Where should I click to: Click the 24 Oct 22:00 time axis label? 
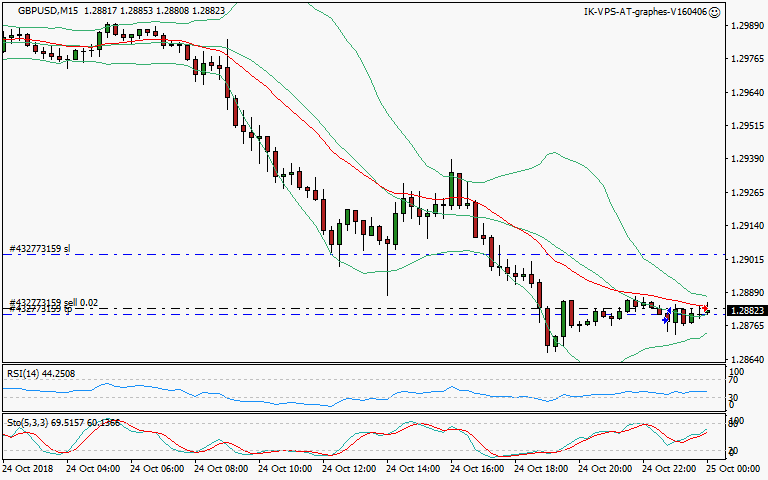(669, 469)
